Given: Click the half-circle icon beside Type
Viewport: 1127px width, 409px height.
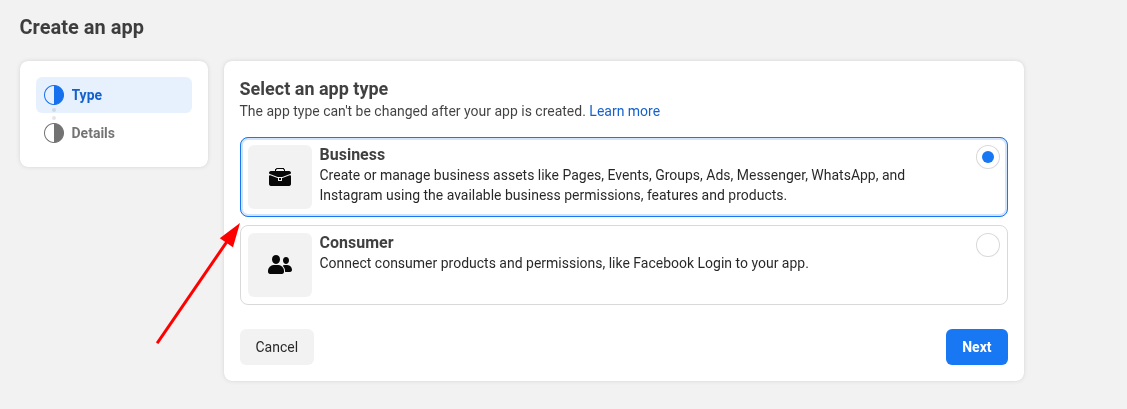Looking at the screenshot, I should coord(54,95).
